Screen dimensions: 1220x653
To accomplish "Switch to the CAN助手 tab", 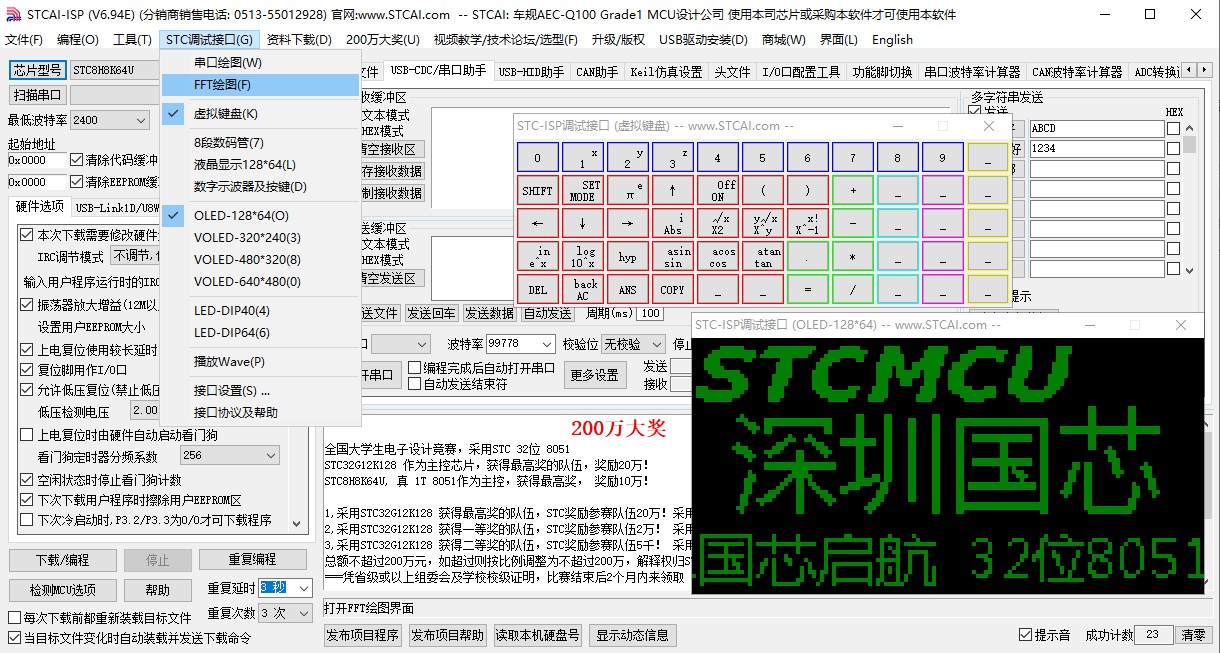I will 597,72.
